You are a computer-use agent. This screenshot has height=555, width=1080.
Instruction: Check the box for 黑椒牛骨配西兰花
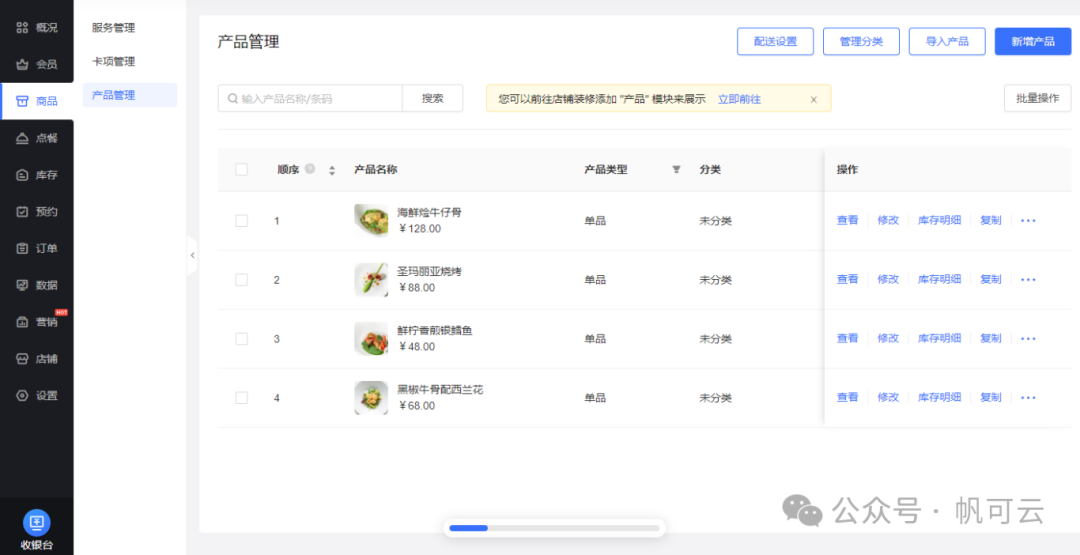coord(242,397)
